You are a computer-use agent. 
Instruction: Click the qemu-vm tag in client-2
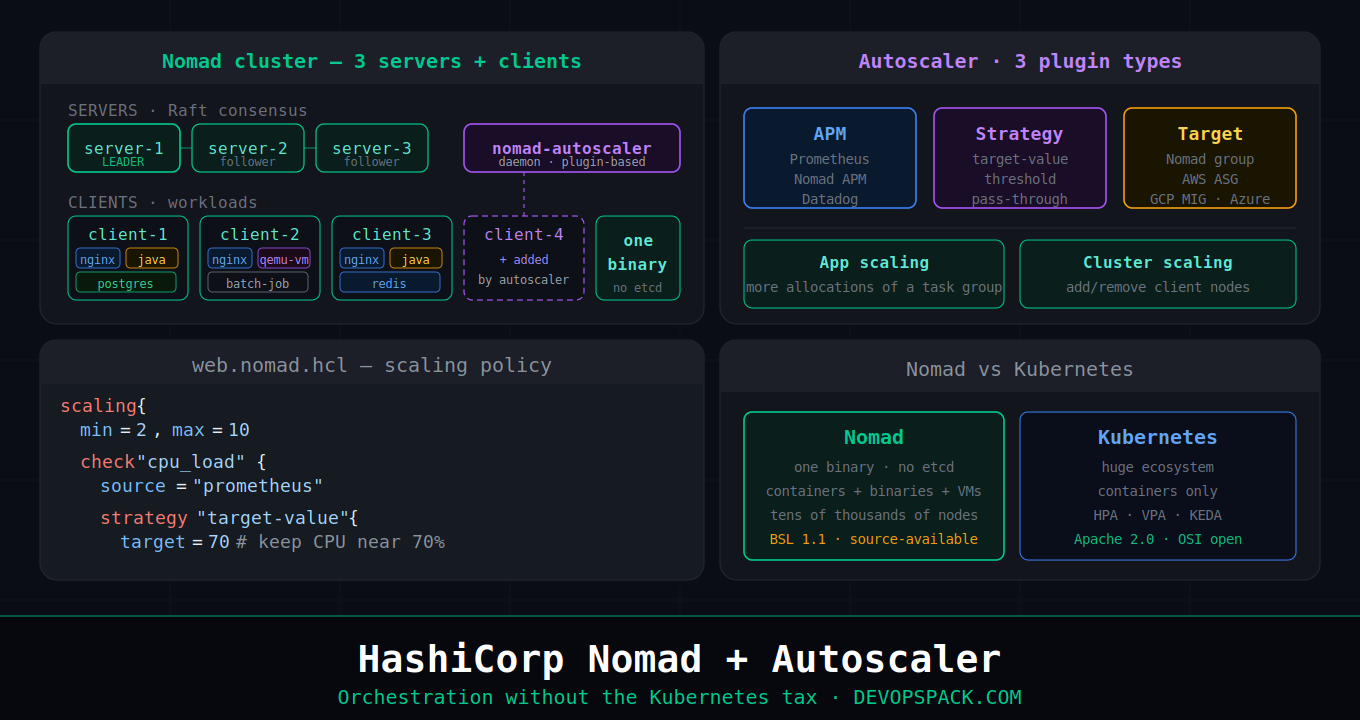coord(284,259)
